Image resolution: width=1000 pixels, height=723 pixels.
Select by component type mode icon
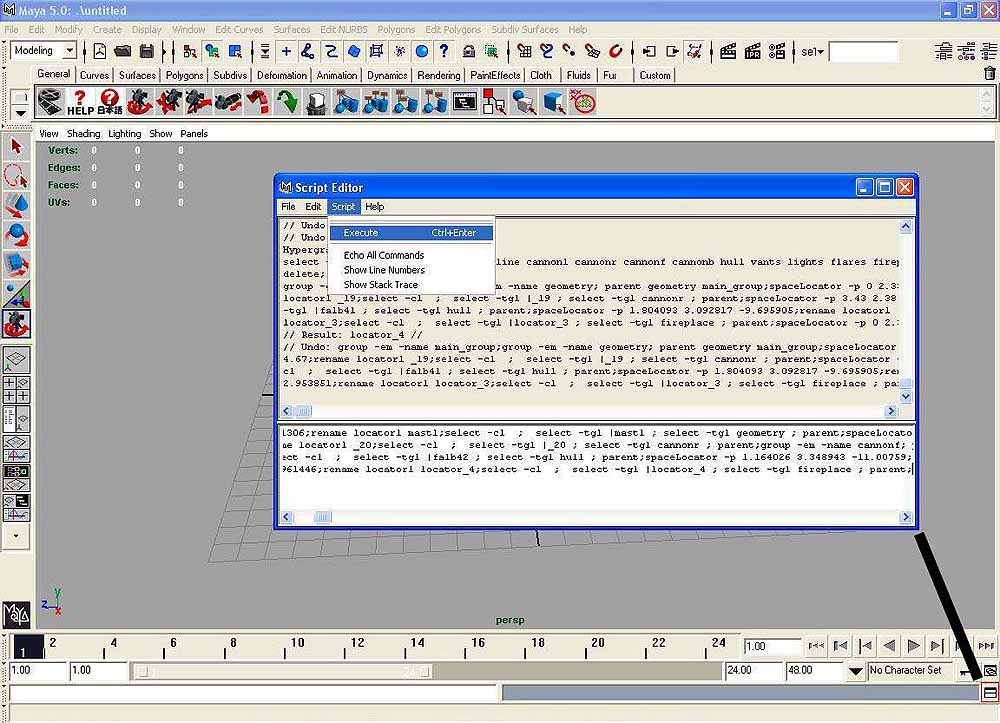point(235,52)
